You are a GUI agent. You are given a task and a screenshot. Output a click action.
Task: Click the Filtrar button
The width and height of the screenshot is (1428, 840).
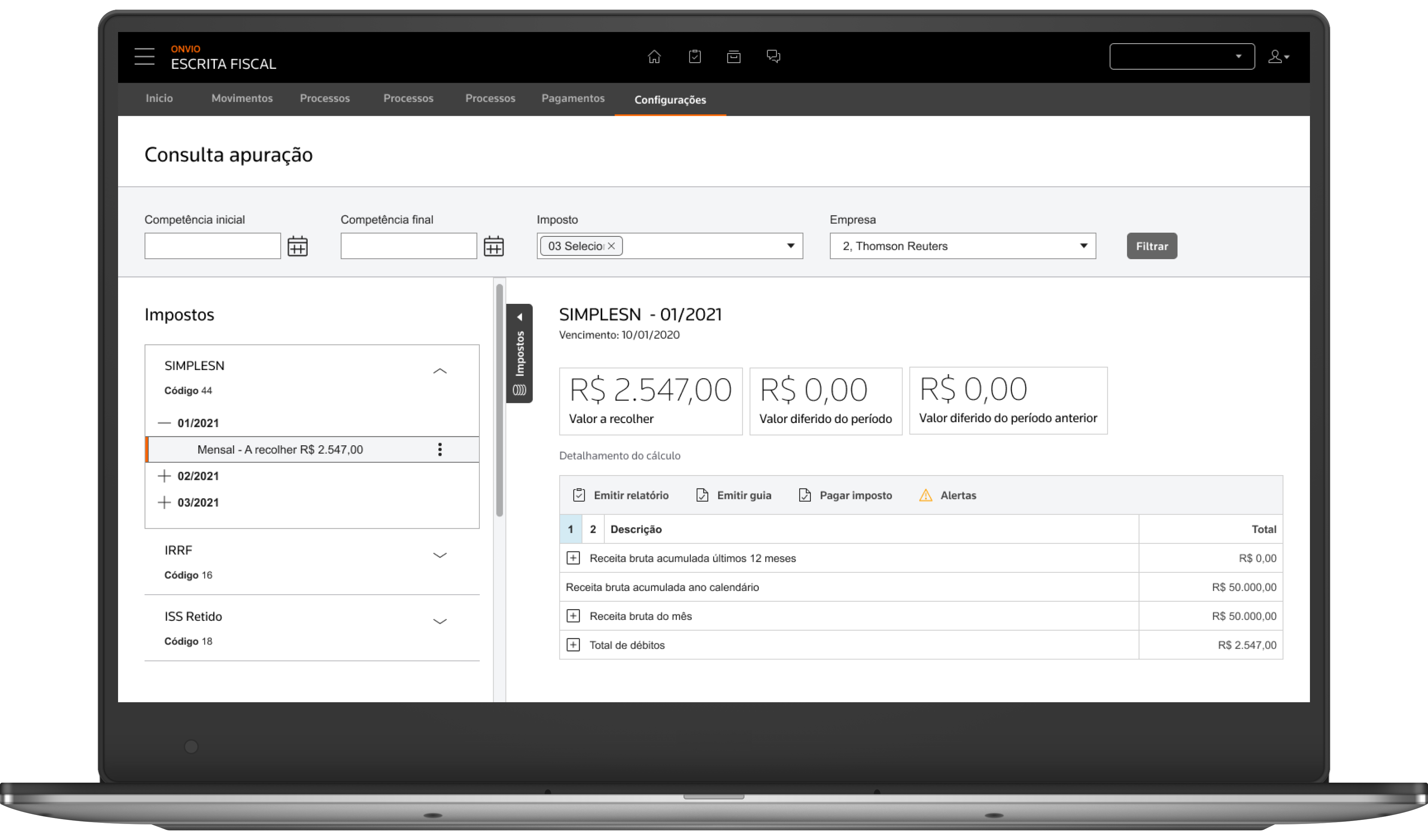tap(1152, 246)
